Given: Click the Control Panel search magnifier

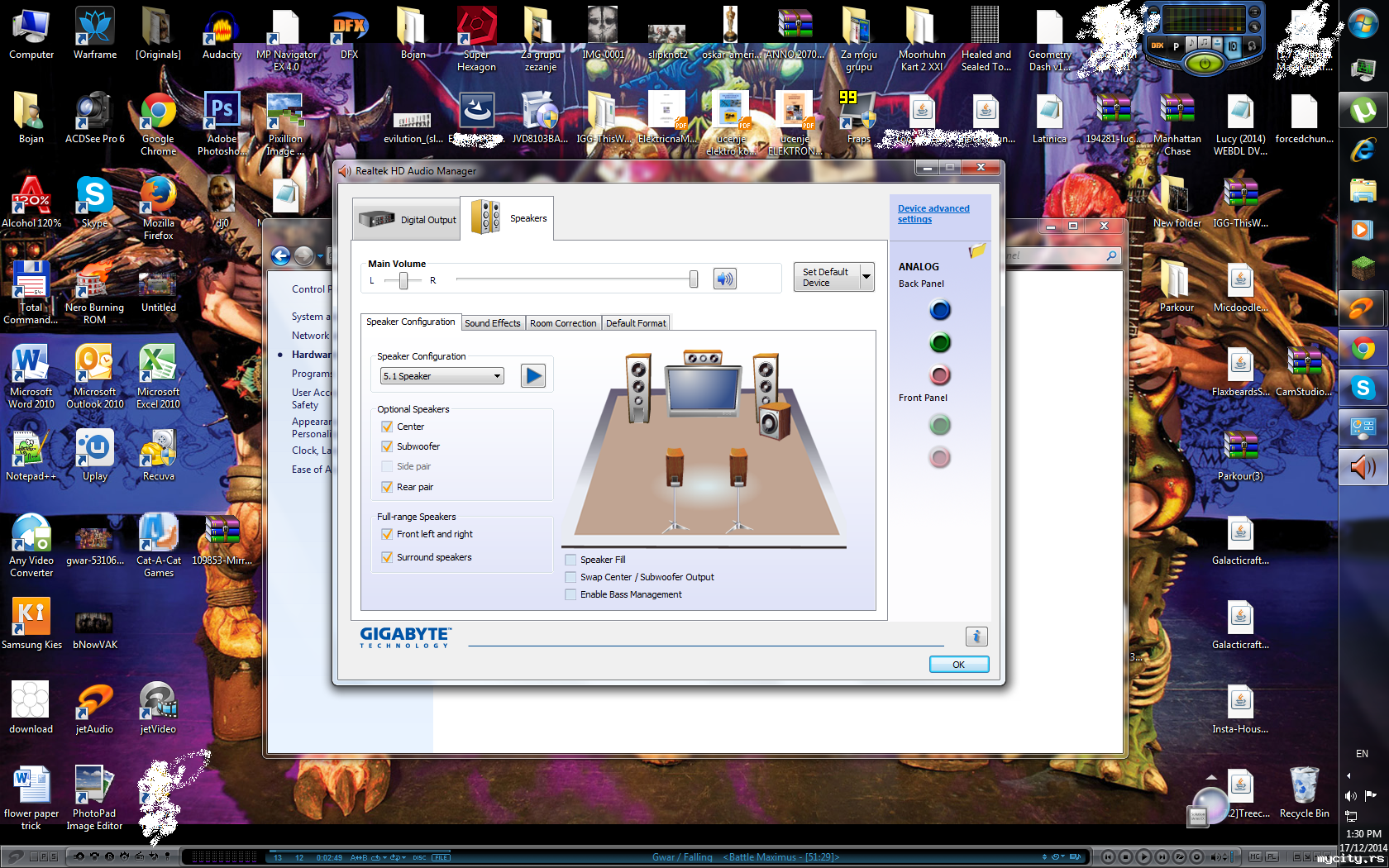Looking at the screenshot, I should [1112, 256].
